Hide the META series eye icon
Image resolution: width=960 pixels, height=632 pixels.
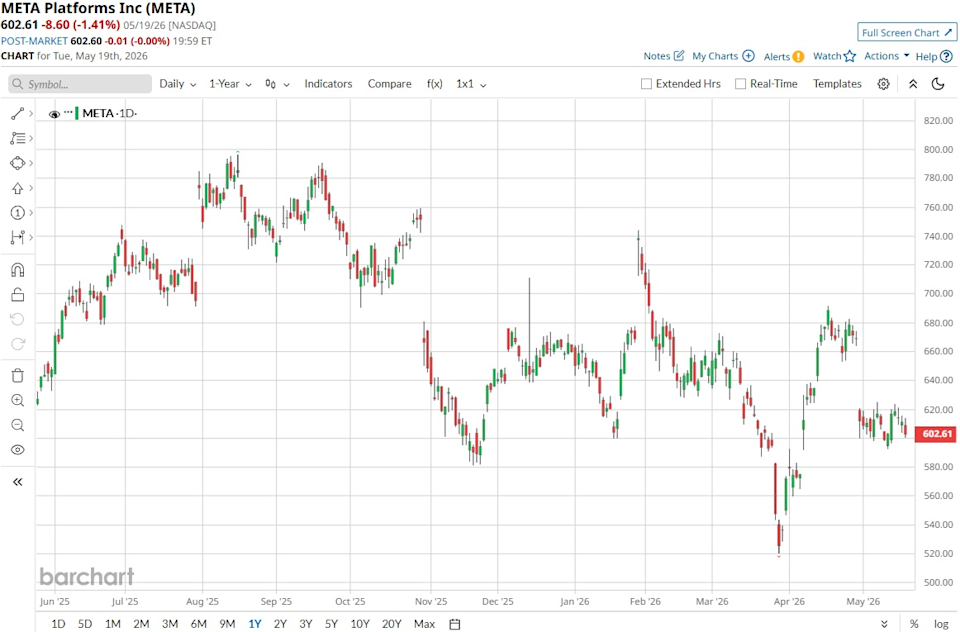54,114
